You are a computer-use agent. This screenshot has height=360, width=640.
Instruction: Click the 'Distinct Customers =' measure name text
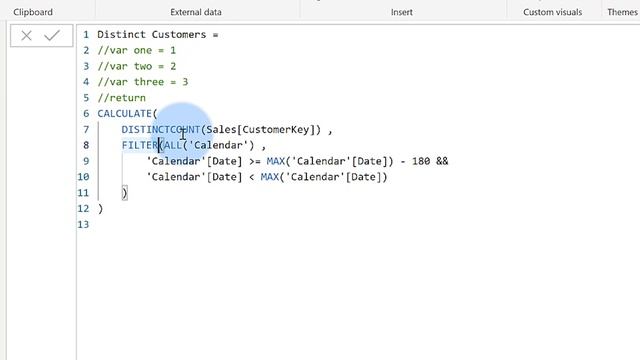[x=158, y=35]
